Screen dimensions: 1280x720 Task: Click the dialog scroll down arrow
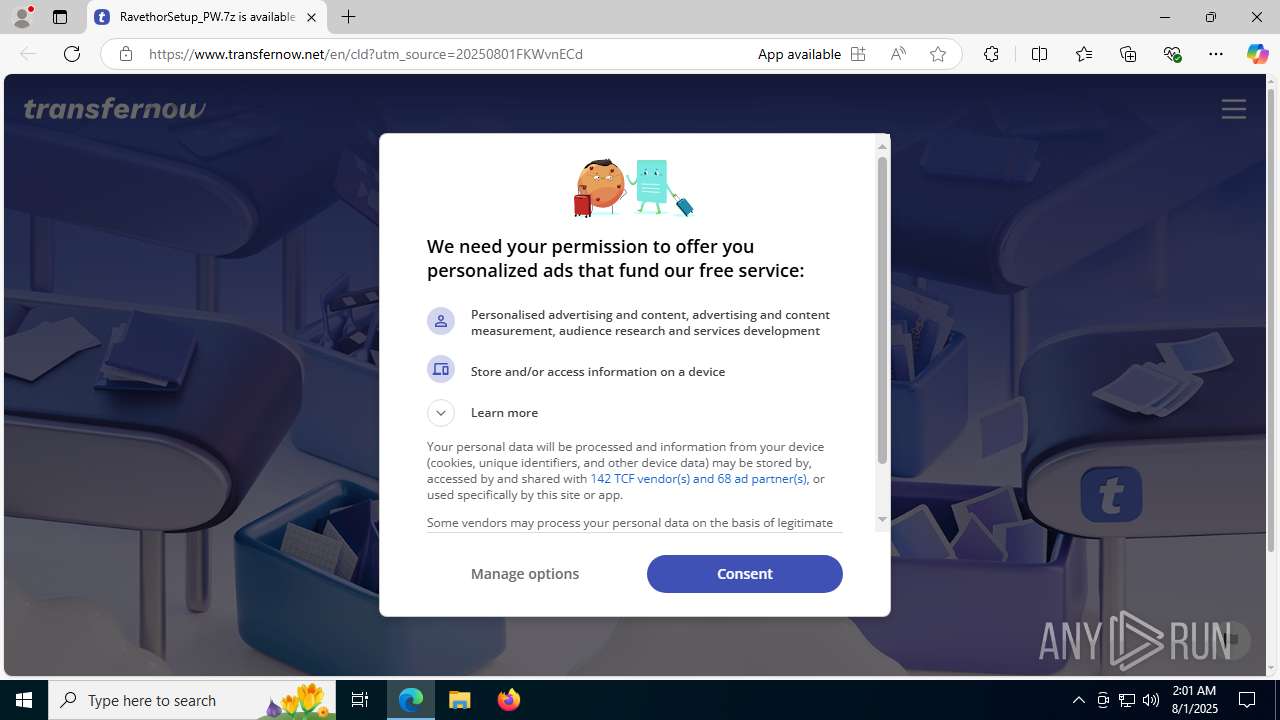[882, 519]
